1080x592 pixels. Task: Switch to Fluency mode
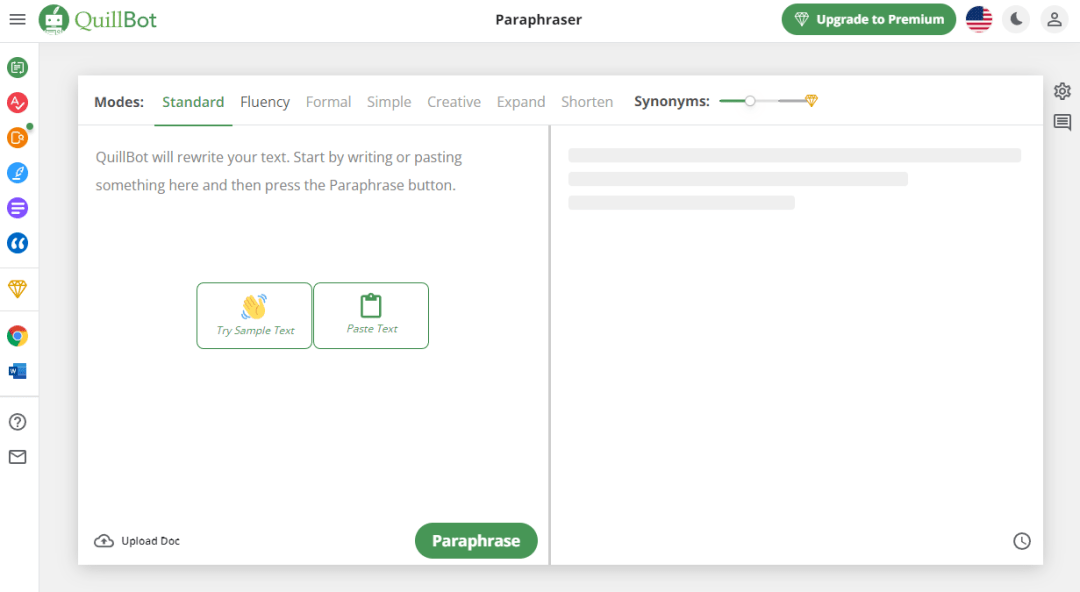pos(264,102)
